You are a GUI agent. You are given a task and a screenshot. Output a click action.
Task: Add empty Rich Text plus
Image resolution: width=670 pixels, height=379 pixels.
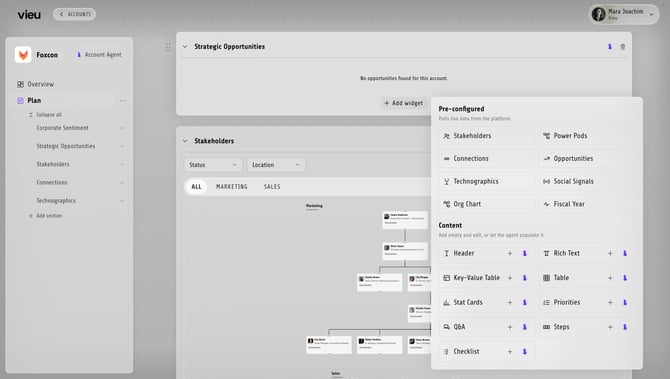pyautogui.click(x=610, y=253)
